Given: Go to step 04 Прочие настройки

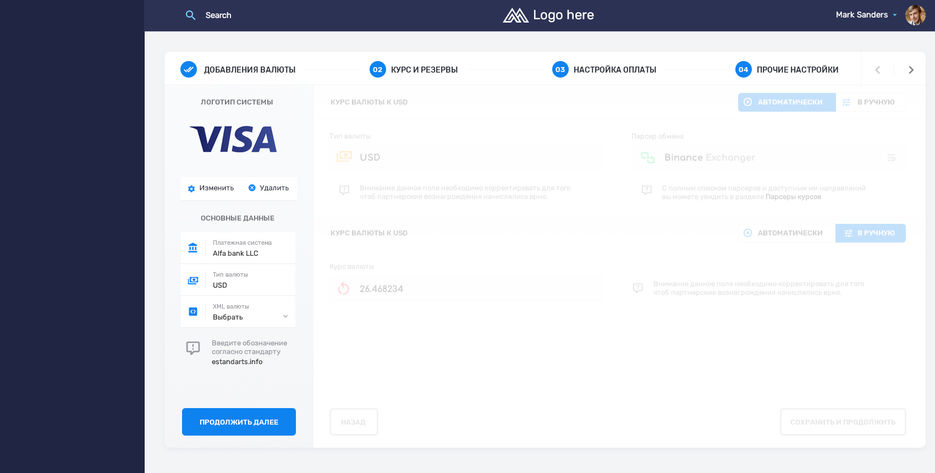Looking at the screenshot, I should 787,70.
